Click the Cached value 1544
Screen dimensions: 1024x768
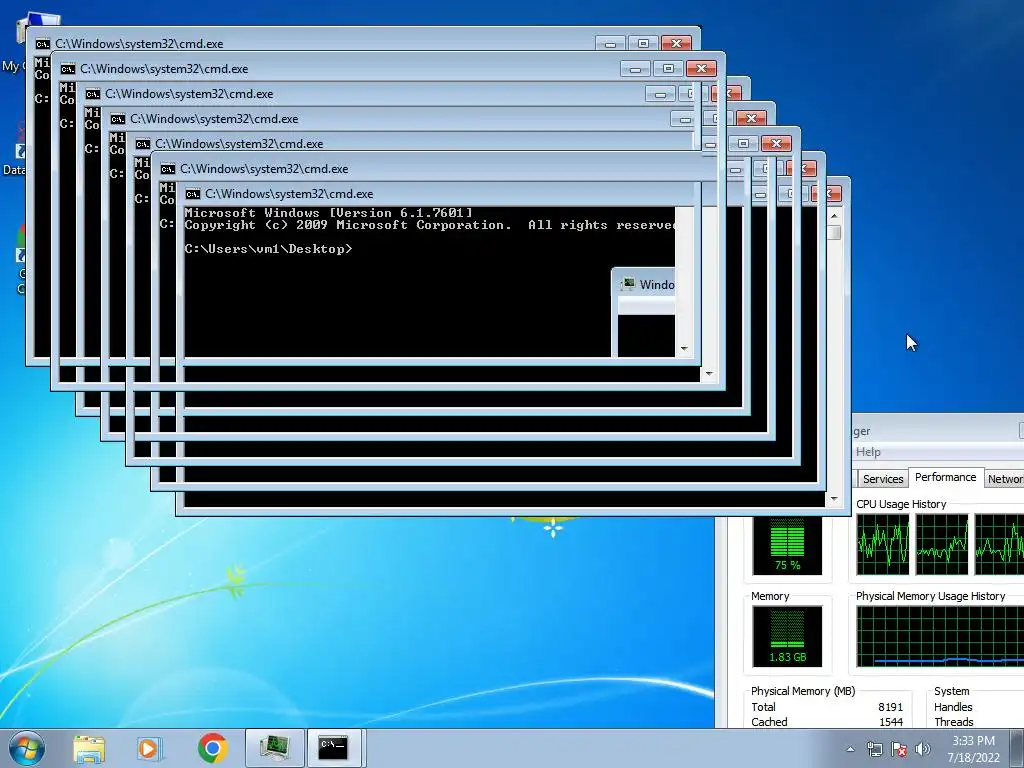click(x=891, y=722)
